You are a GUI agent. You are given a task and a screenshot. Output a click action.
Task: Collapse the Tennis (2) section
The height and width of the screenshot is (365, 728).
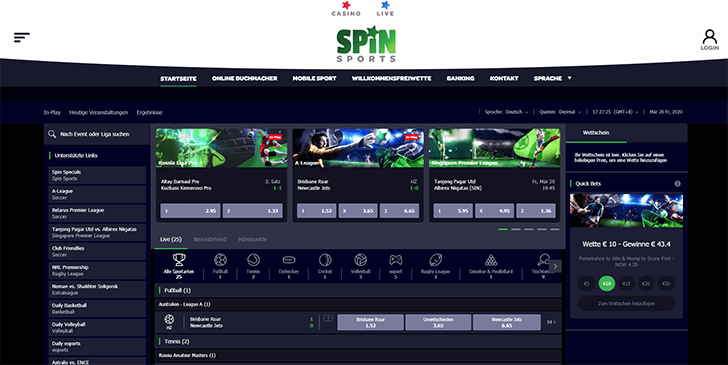358,341
